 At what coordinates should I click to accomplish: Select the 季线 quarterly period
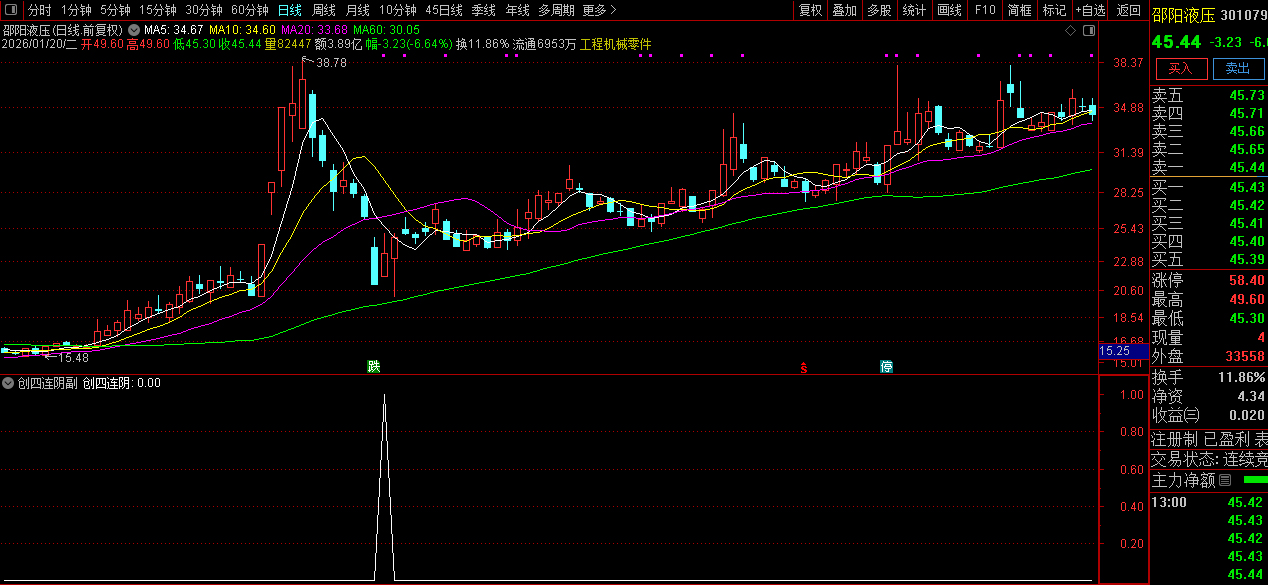click(483, 10)
